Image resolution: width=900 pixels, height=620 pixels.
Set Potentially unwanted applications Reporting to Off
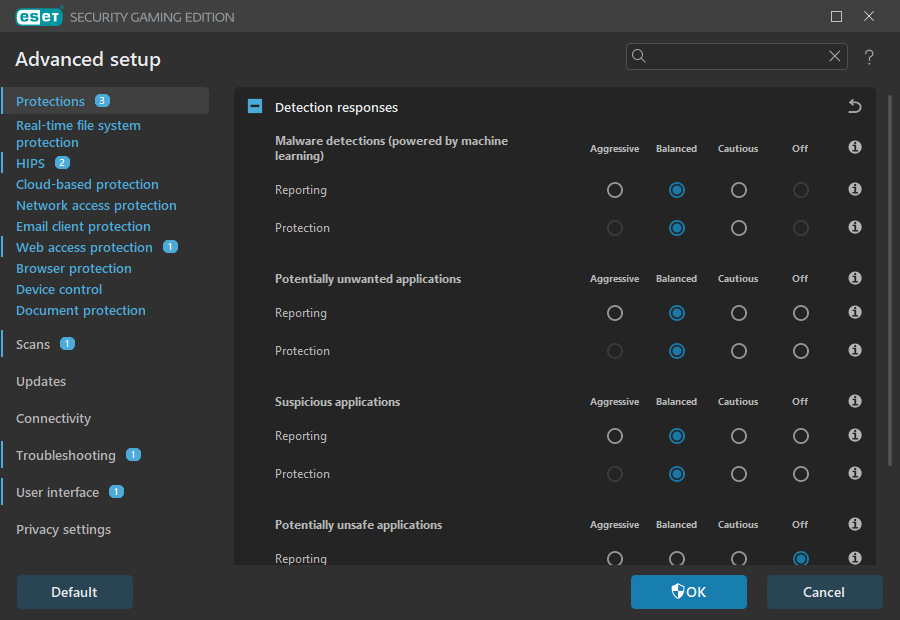click(x=801, y=313)
